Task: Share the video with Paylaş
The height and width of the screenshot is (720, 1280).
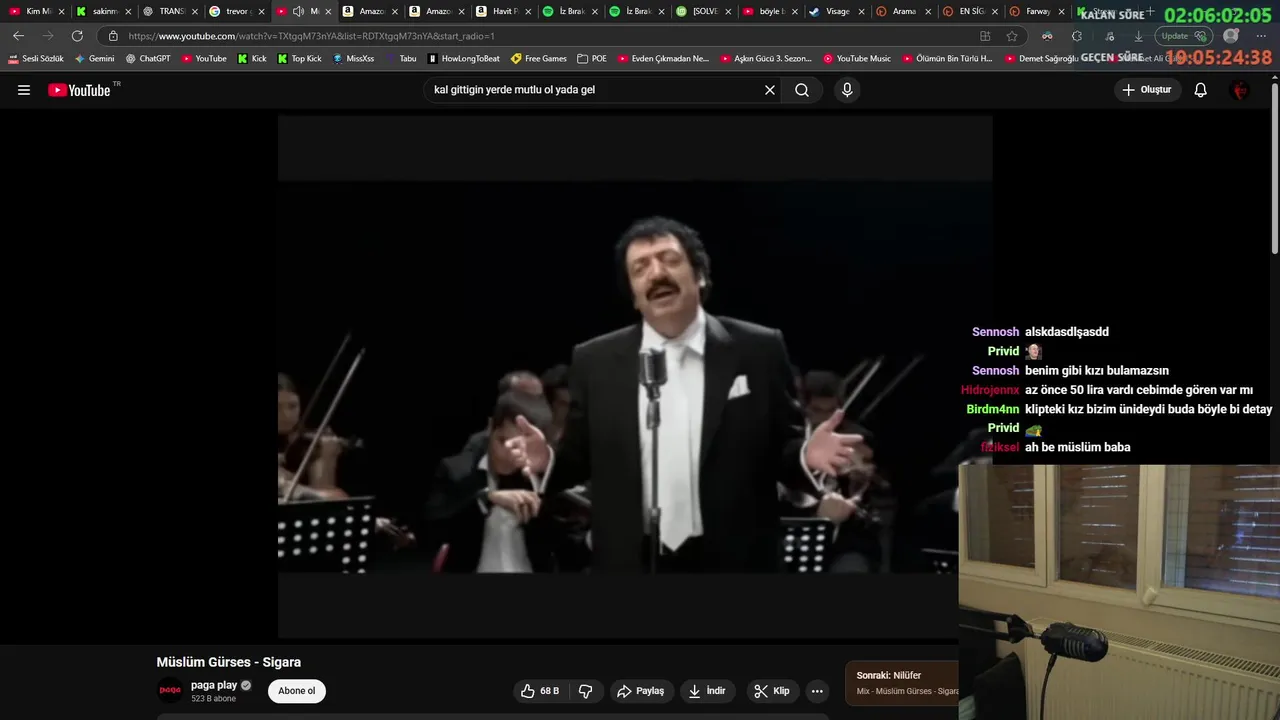Action: point(641,691)
